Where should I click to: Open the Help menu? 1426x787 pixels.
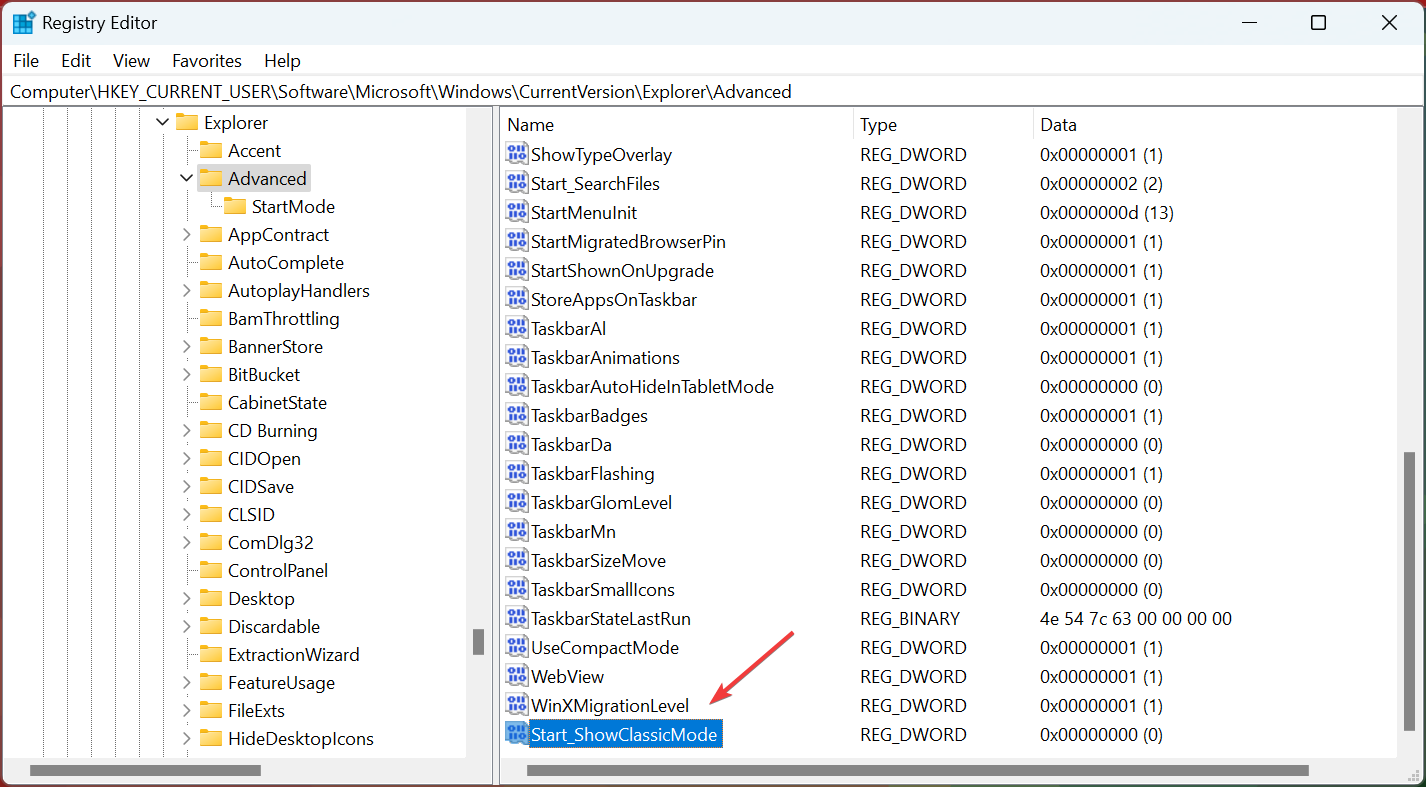[282, 60]
